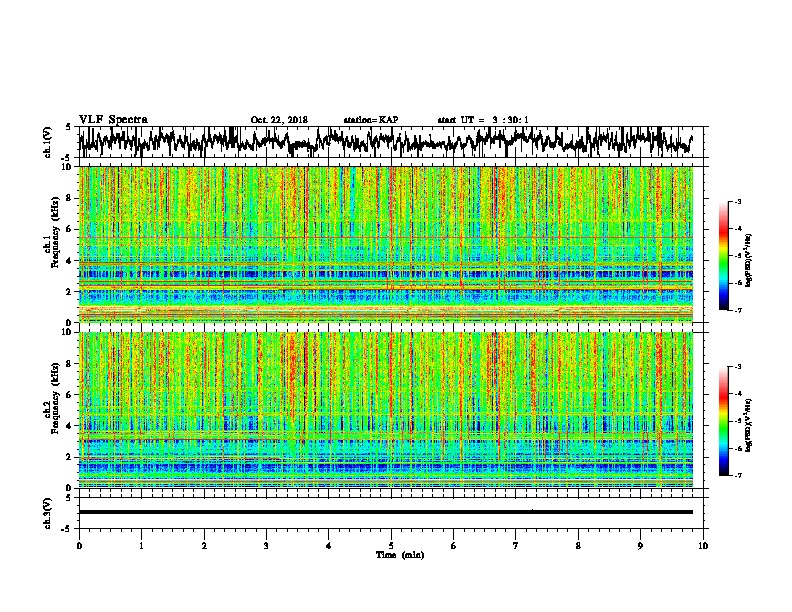The height and width of the screenshot is (612, 792).
Task: Click tick label "7" on Time axis
Action: point(516,546)
